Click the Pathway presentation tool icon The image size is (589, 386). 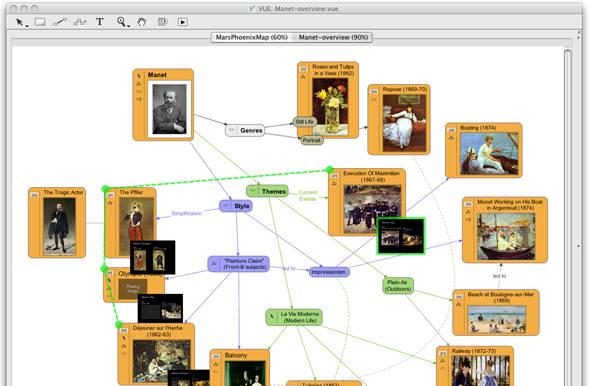pos(163,22)
